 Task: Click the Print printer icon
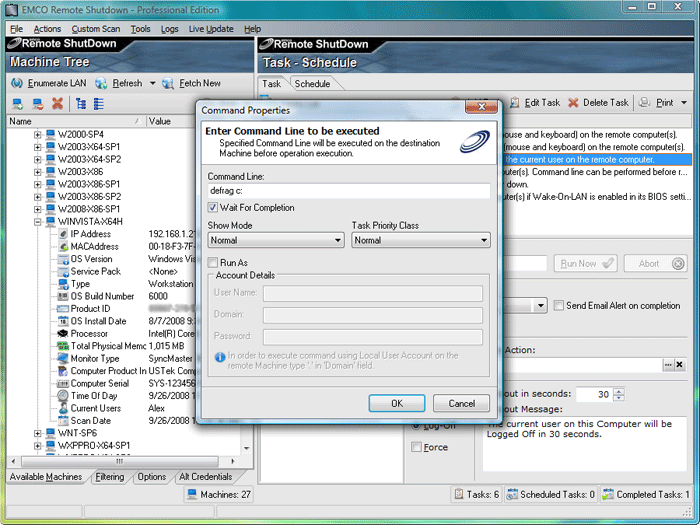[x=644, y=103]
